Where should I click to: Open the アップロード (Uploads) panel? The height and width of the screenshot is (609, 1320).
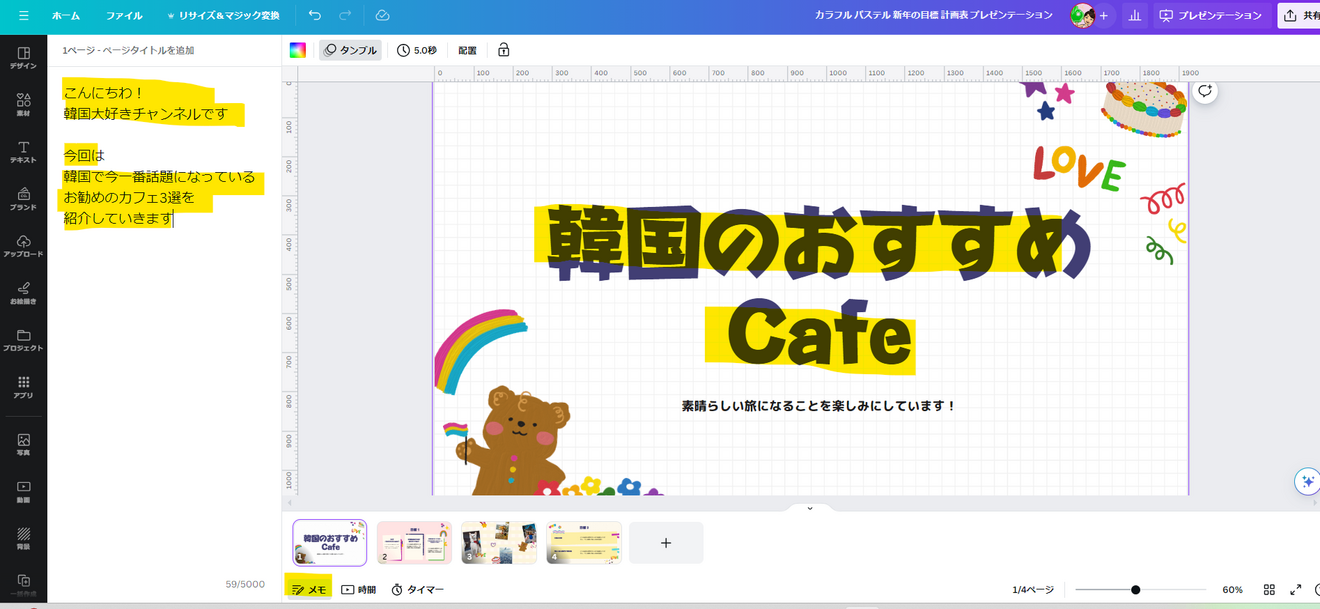pyautogui.click(x=22, y=247)
